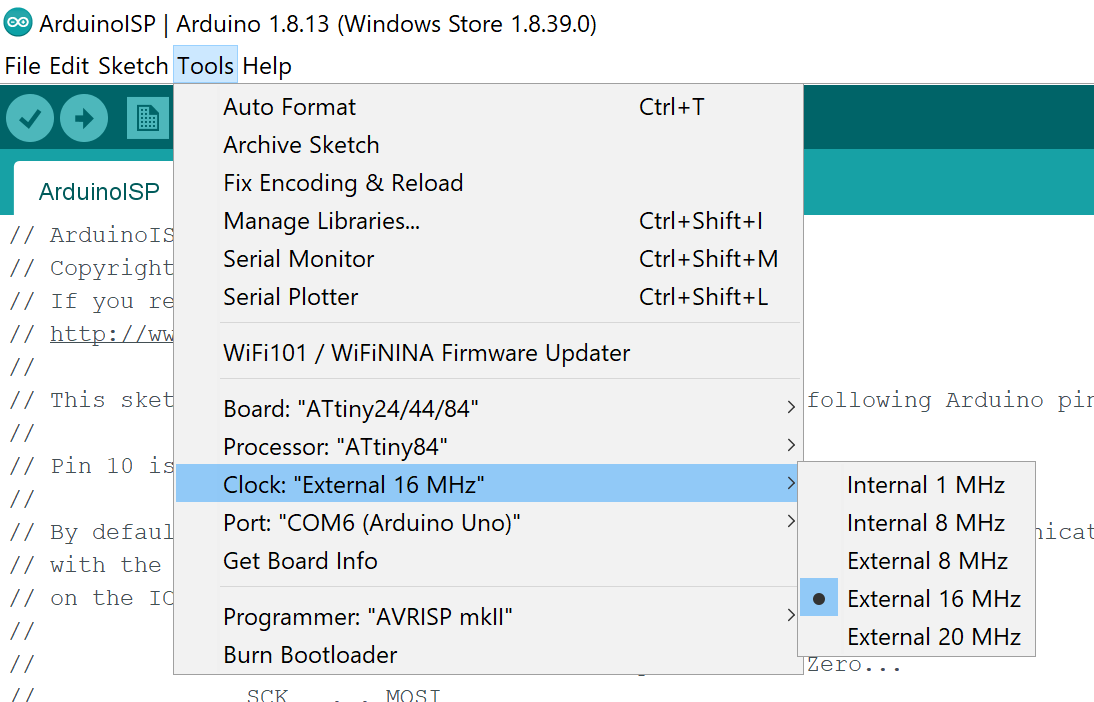Click the Upload arrow toolbar icon
This screenshot has width=1094, height=702.
84,119
